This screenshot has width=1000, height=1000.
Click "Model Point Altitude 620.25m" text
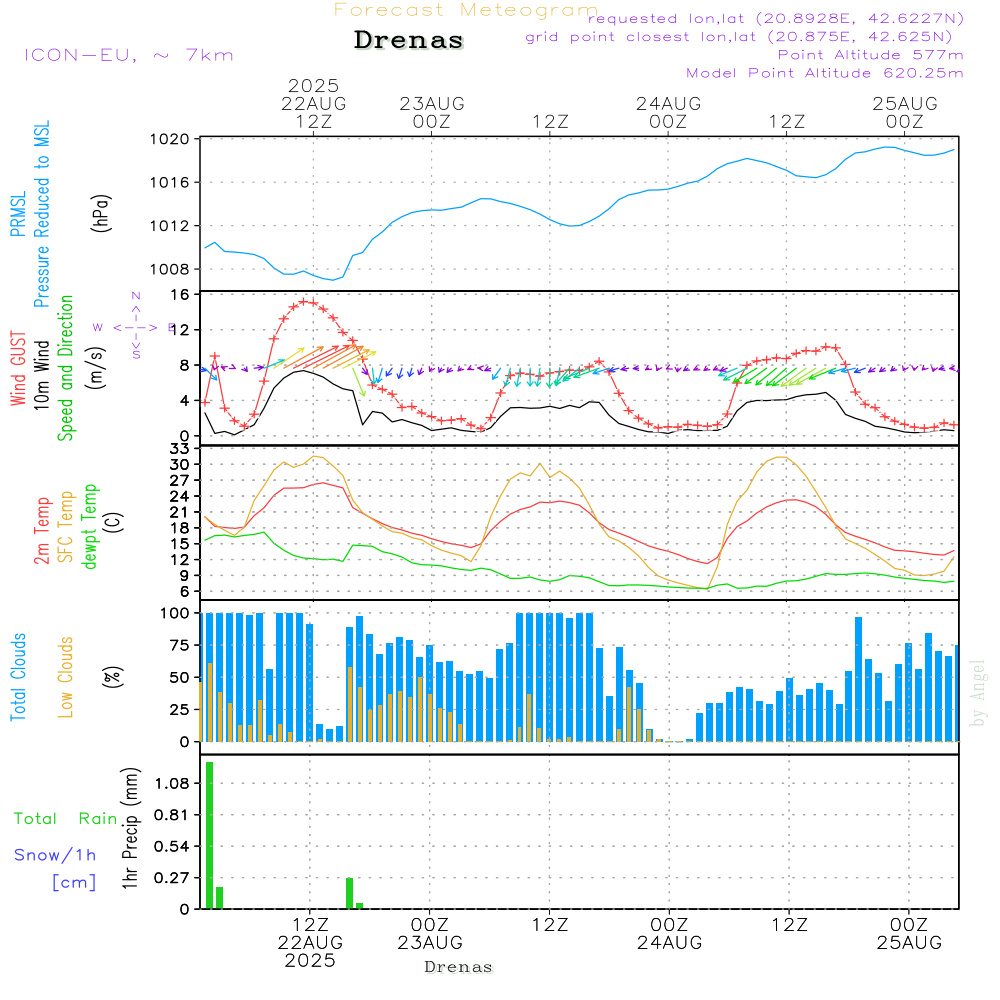tap(825, 73)
